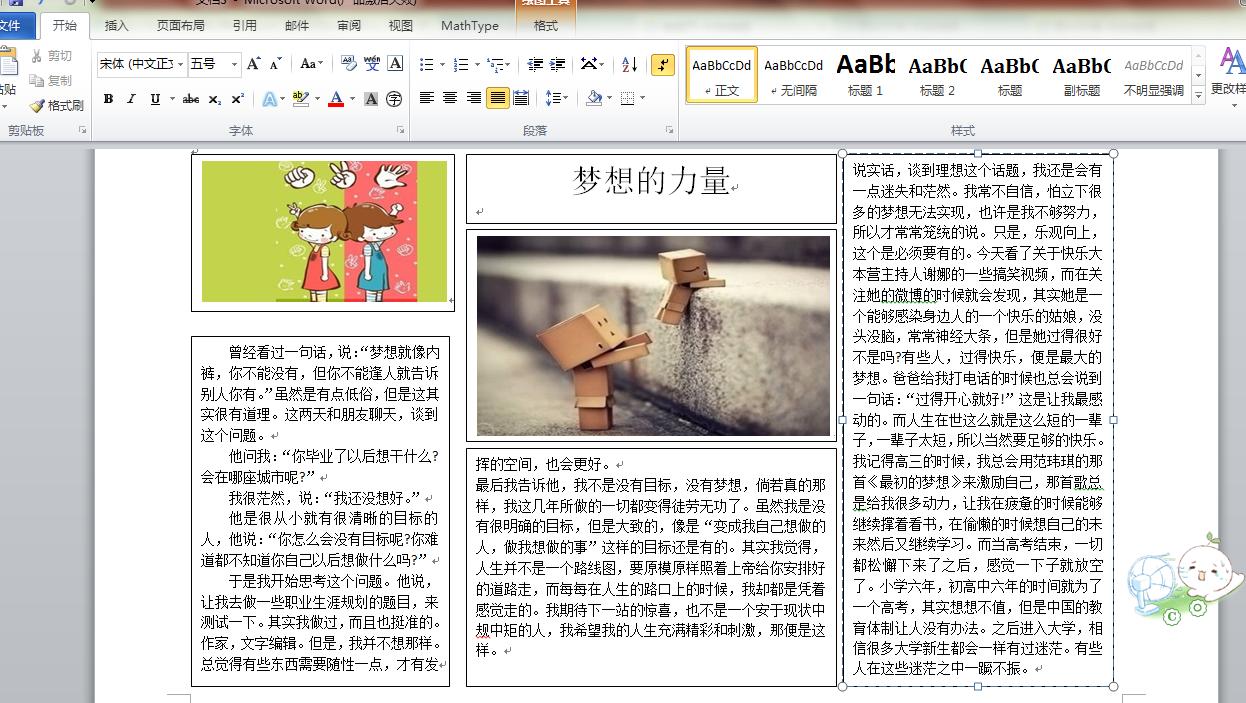Open the MathType ribbon tab

pos(469,26)
